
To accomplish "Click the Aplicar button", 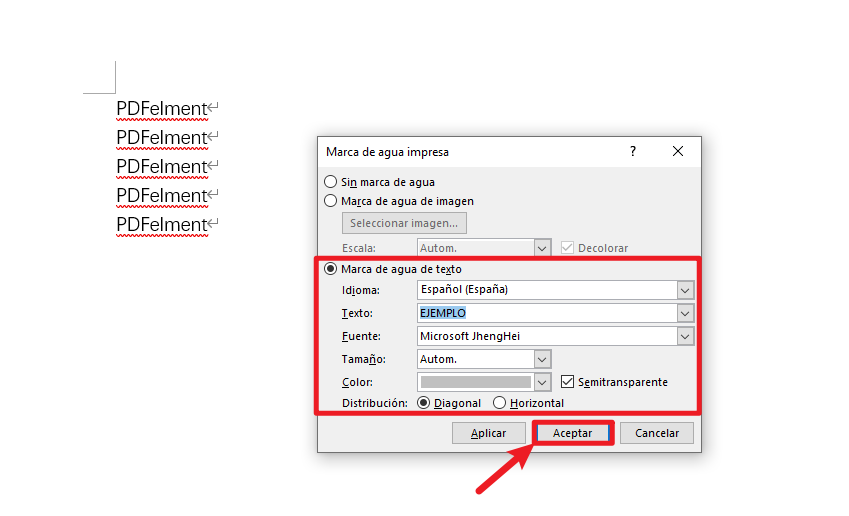I will pyautogui.click(x=488, y=433).
